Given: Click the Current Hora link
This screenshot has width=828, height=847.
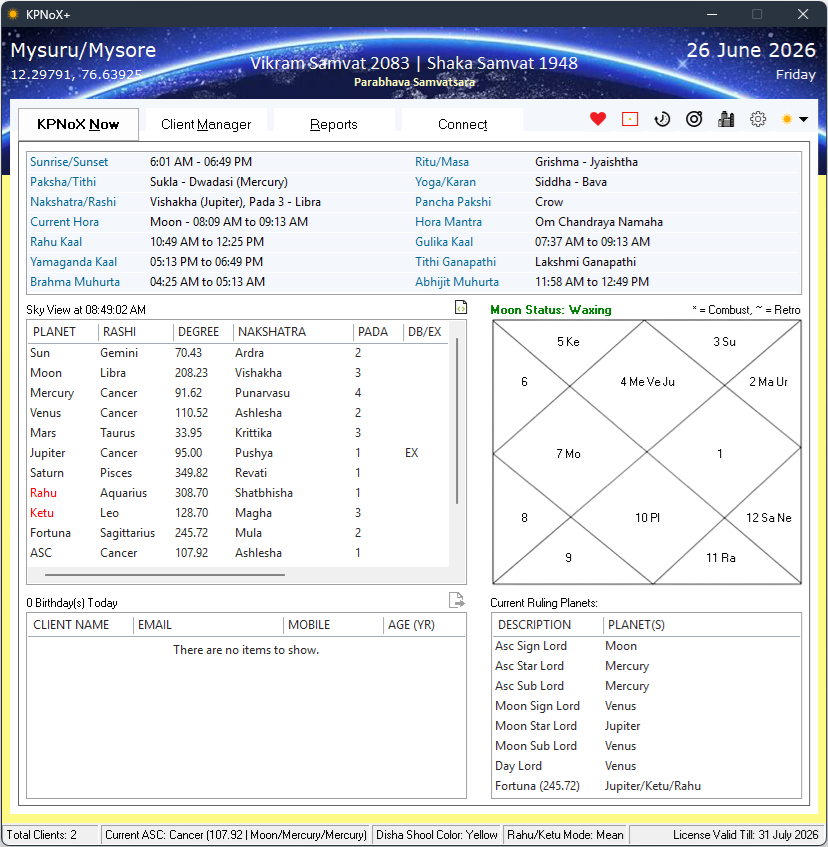Looking at the screenshot, I should 64,222.
